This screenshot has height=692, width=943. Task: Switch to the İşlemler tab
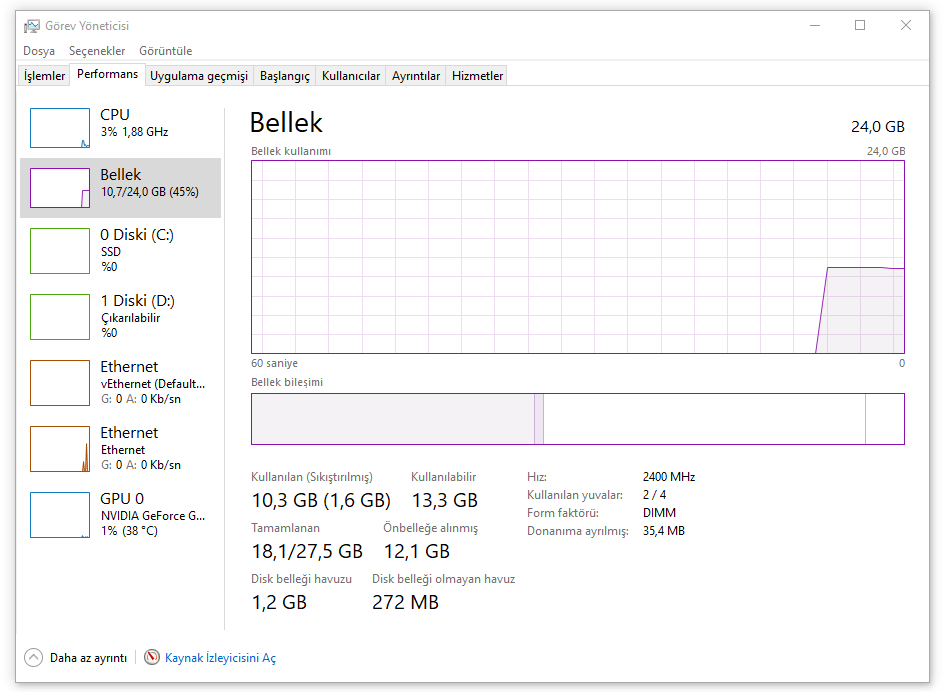(x=44, y=76)
